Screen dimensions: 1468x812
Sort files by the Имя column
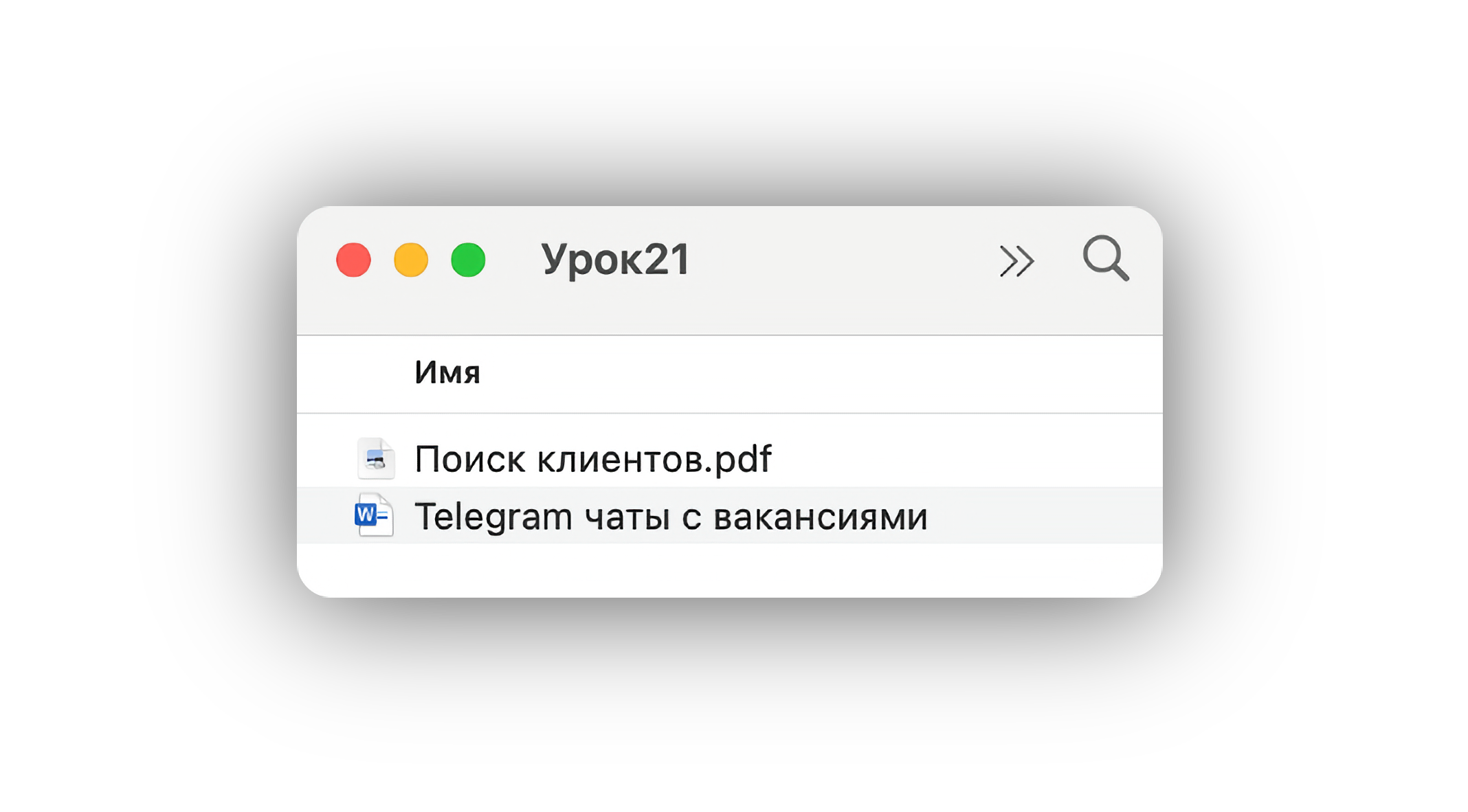pyautogui.click(x=447, y=373)
